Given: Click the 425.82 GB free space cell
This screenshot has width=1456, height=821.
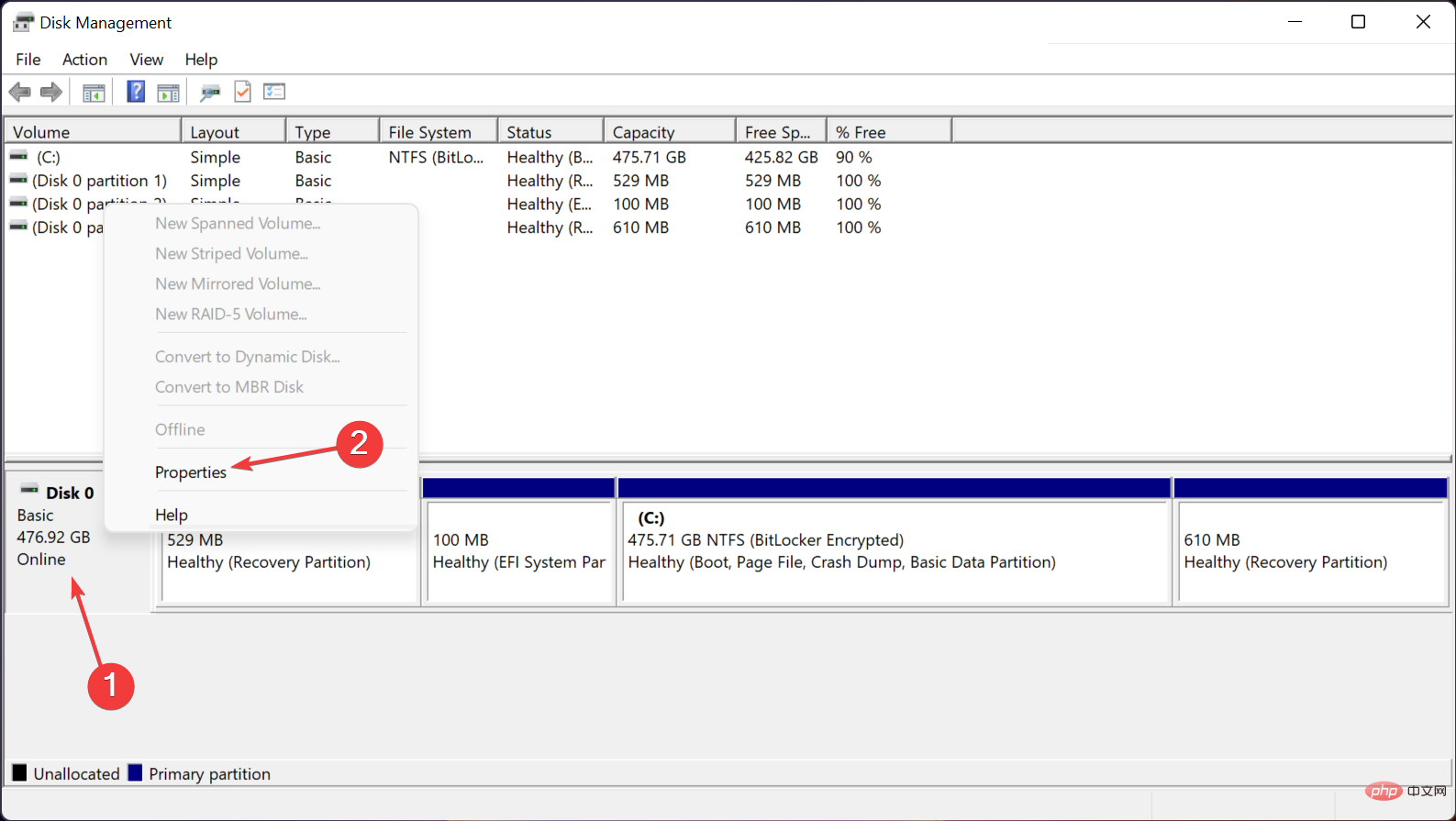Looking at the screenshot, I should point(781,158).
